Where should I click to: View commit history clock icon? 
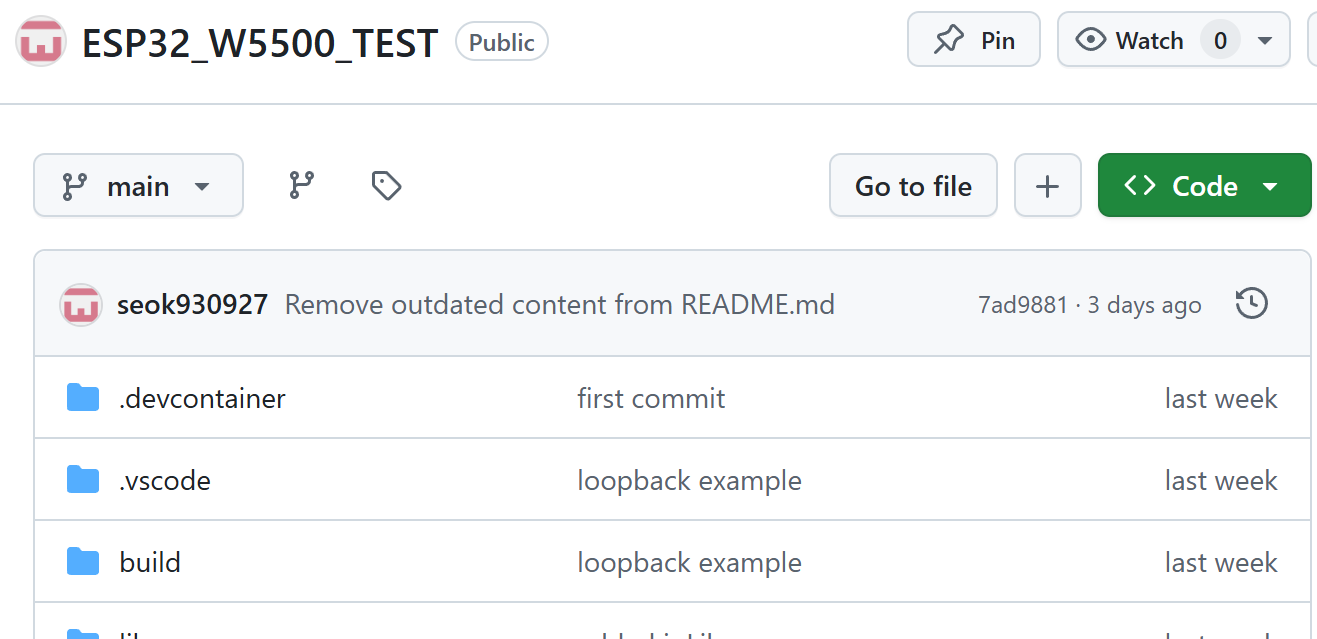(x=1252, y=304)
